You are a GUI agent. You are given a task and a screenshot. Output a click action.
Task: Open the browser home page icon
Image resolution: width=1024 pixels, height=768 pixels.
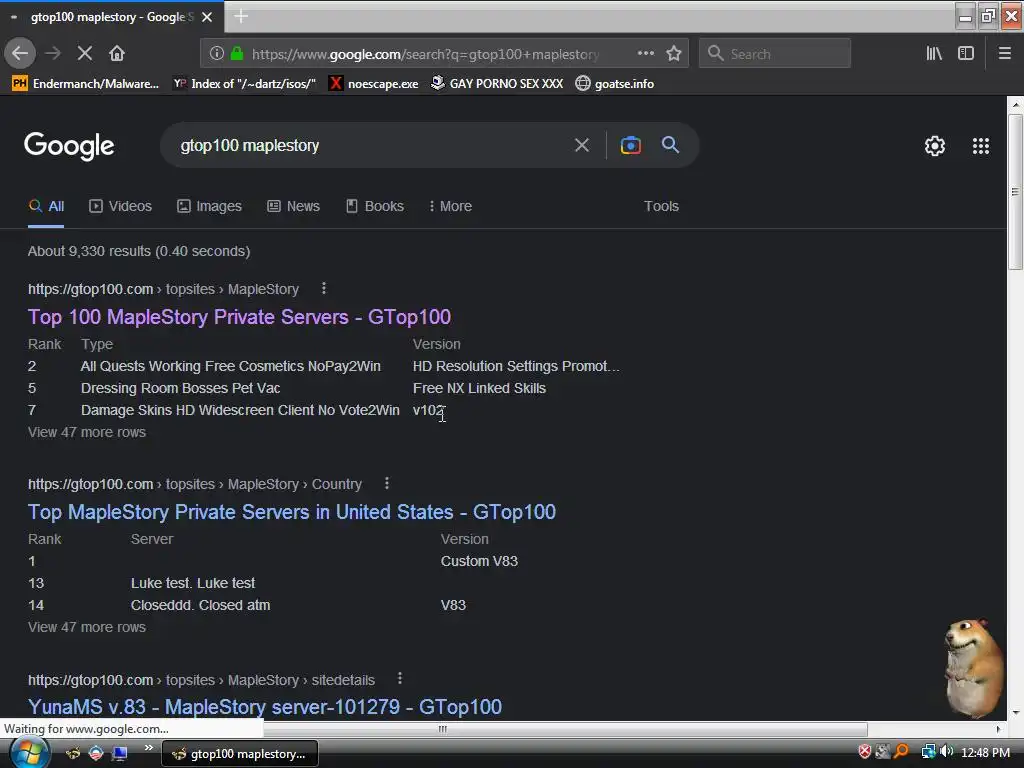pyautogui.click(x=117, y=53)
